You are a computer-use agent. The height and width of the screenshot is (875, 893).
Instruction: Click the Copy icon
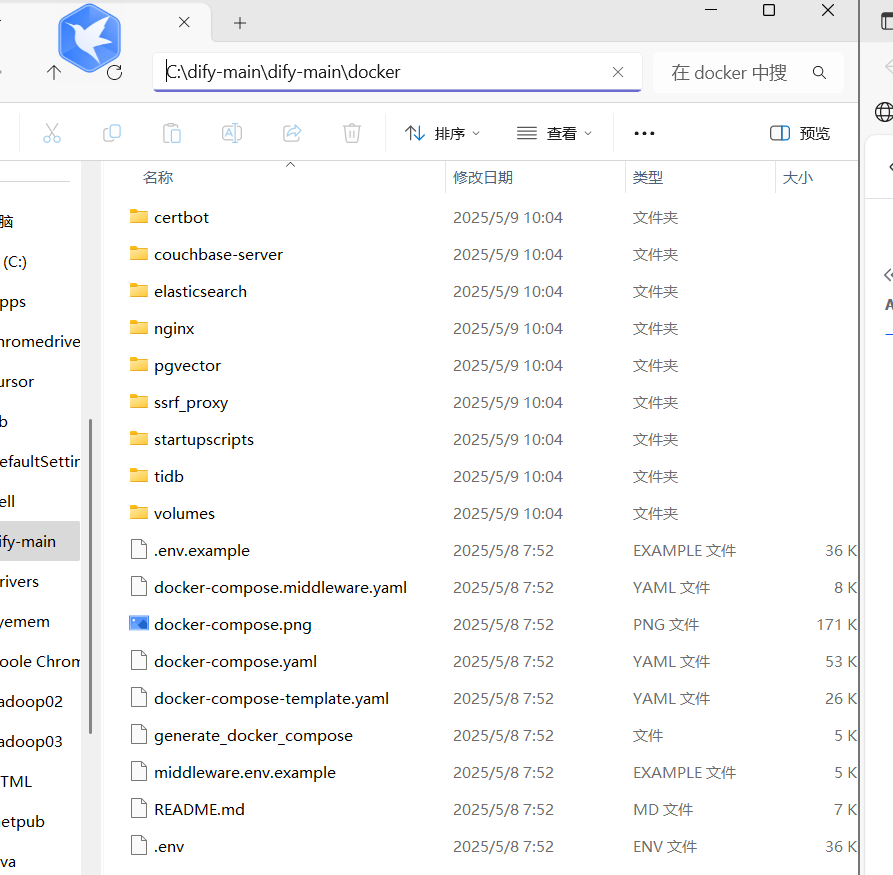pos(111,133)
